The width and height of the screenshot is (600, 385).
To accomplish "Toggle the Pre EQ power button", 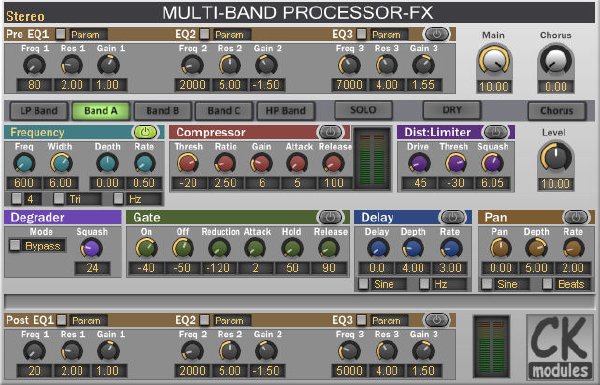I will pos(437,34).
